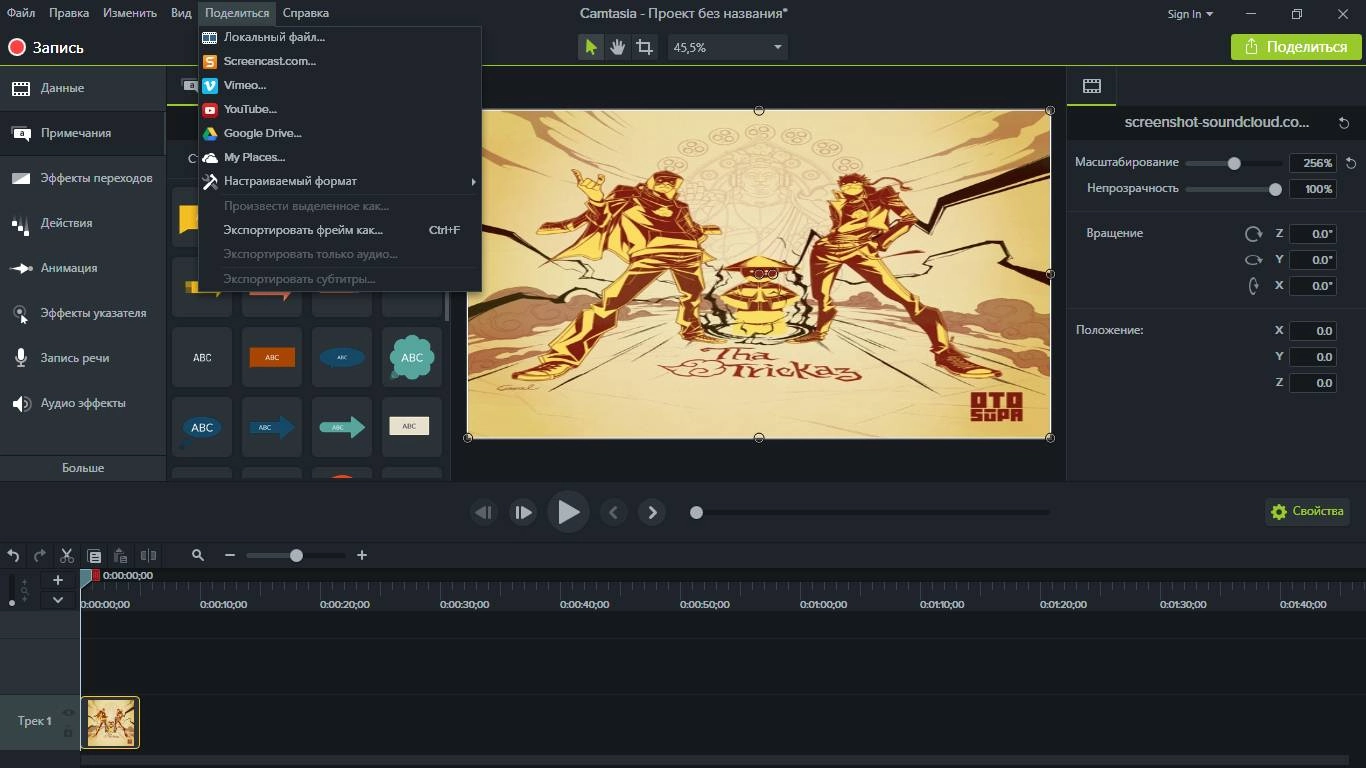Reset all properties beside screenshot-soundcloud title
The image size is (1366, 768).
coord(1344,122)
